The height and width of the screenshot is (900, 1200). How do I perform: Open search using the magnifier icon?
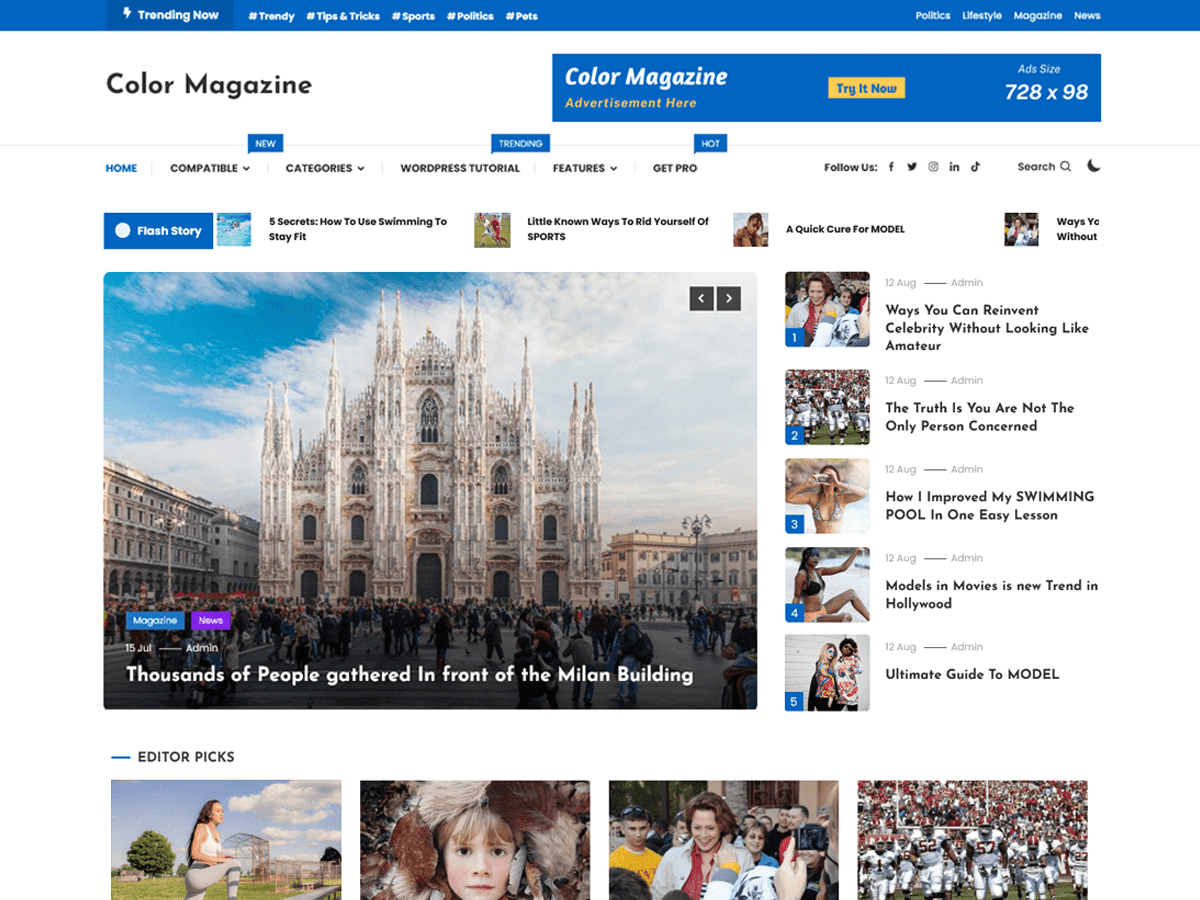coord(1065,167)
